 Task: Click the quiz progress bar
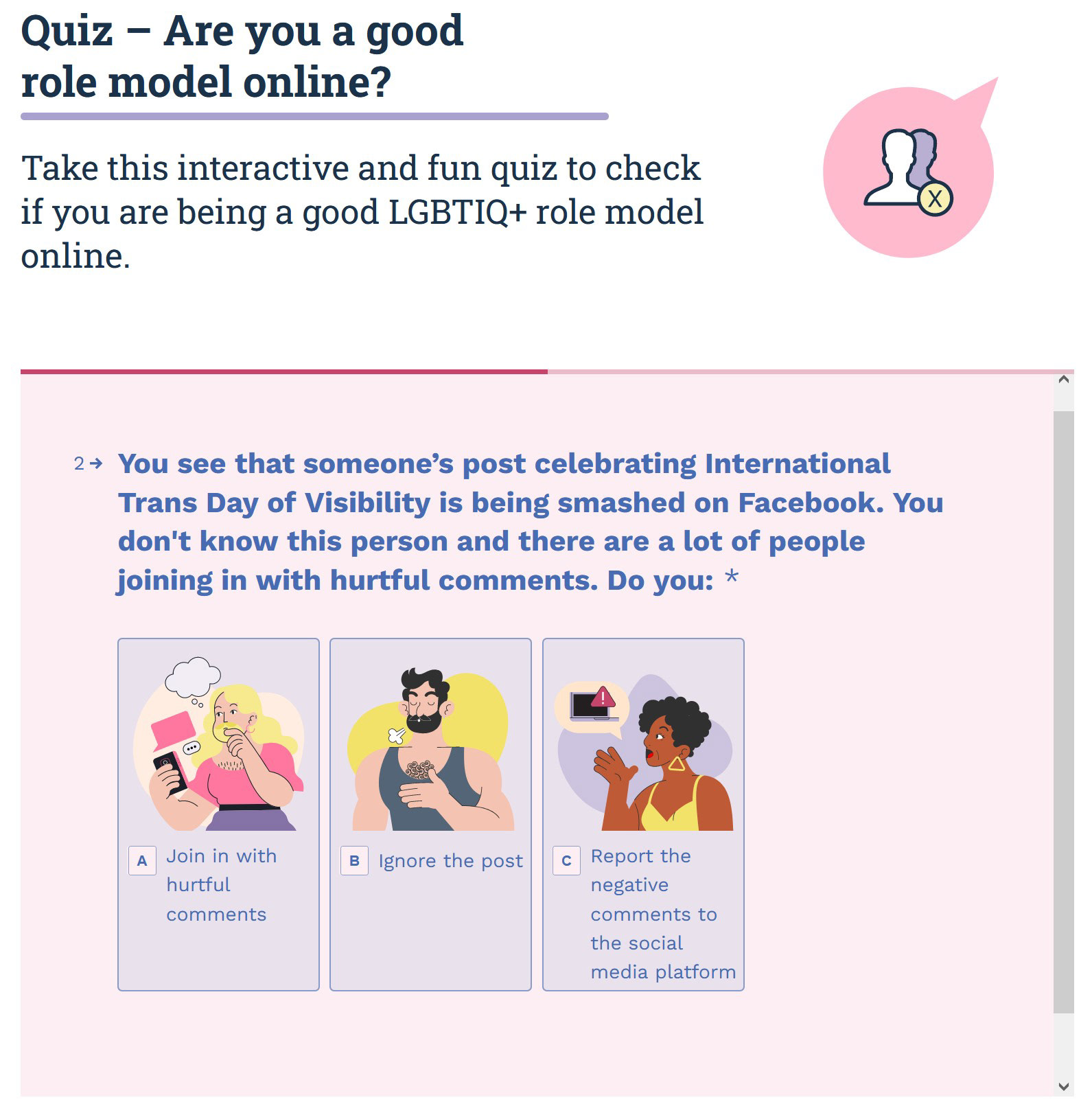tap(547, 371)
